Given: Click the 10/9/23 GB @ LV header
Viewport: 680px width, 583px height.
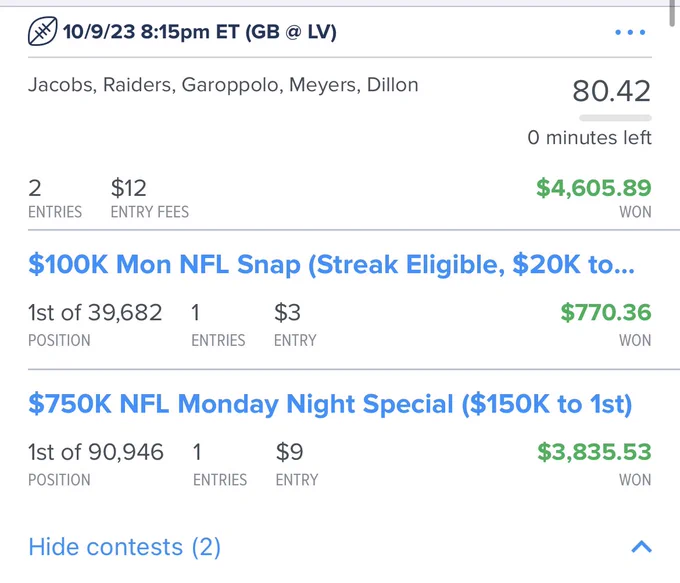Looking at the screenshot, I should click(199, 32).
